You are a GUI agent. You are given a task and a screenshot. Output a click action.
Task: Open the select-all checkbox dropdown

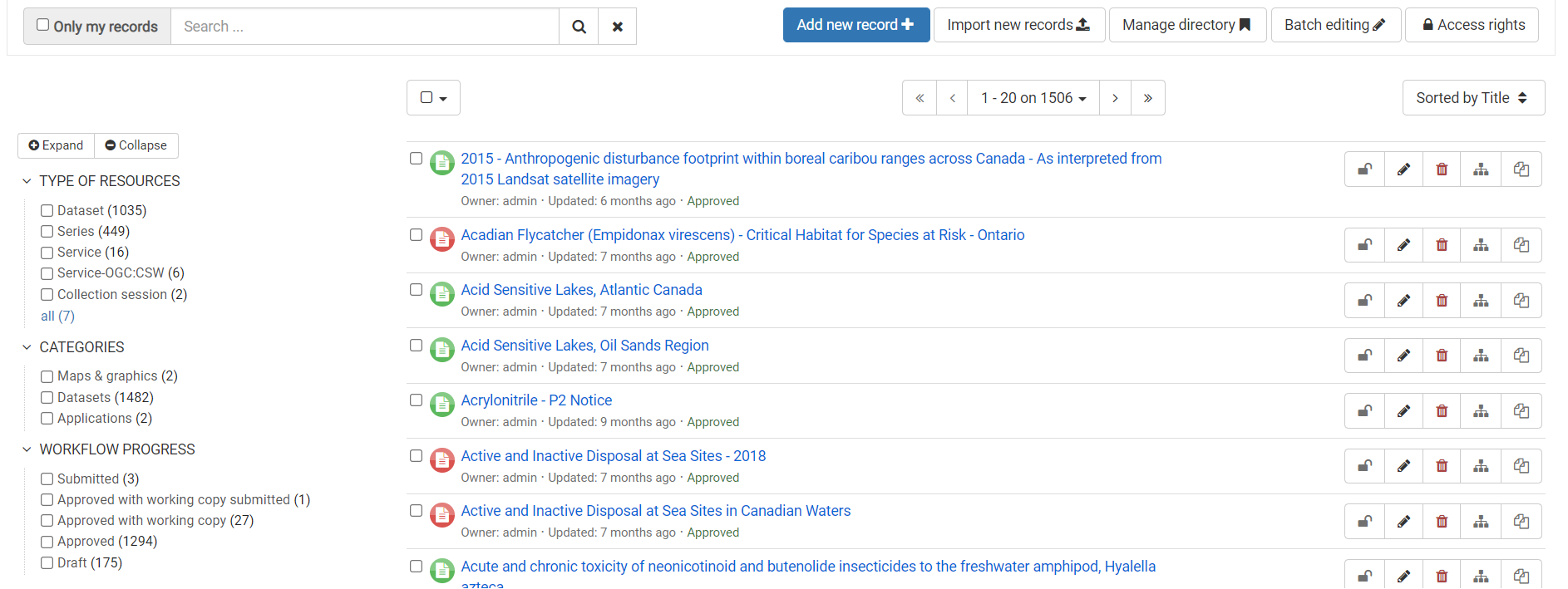point(433,98)
